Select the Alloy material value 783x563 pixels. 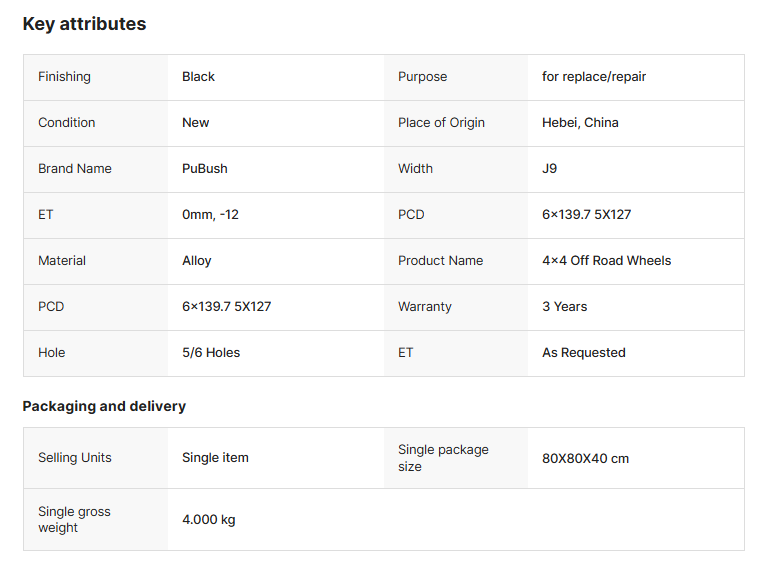pyautogui.click(x=196, y=261)
